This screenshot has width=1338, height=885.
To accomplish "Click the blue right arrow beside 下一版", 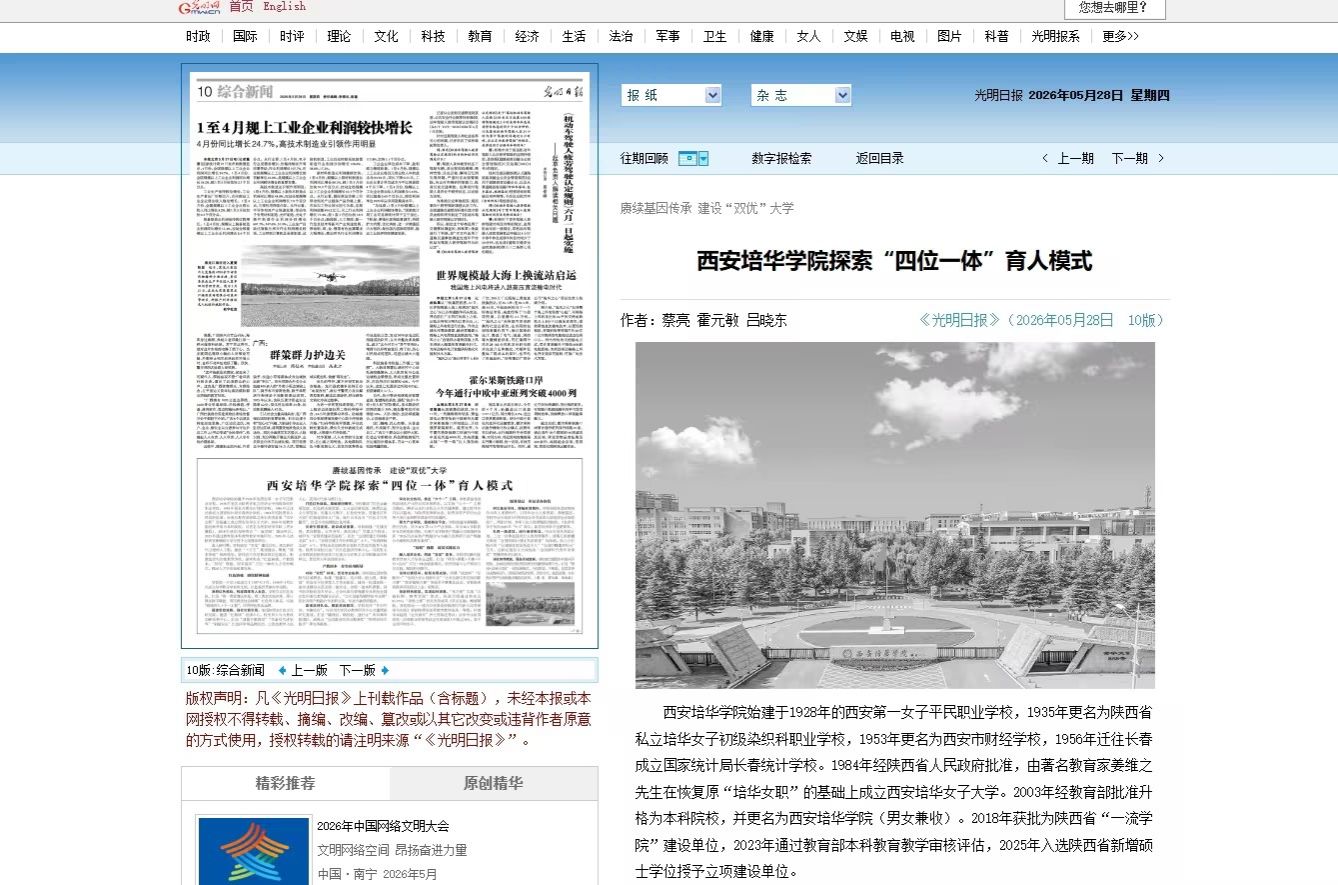I will [x=385, y=670].
